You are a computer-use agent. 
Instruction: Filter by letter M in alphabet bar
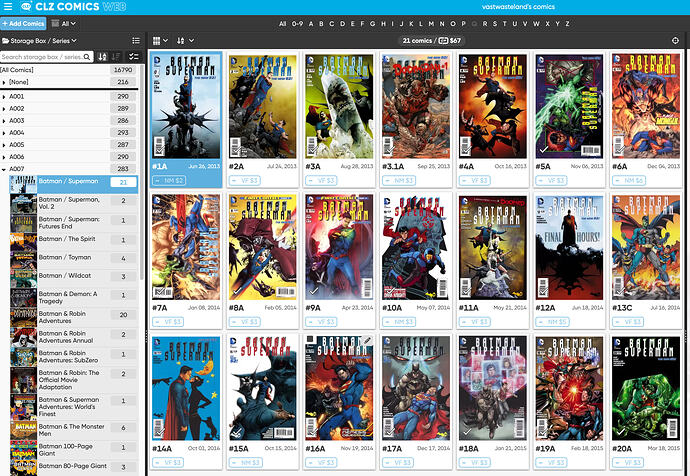point(431,24)
